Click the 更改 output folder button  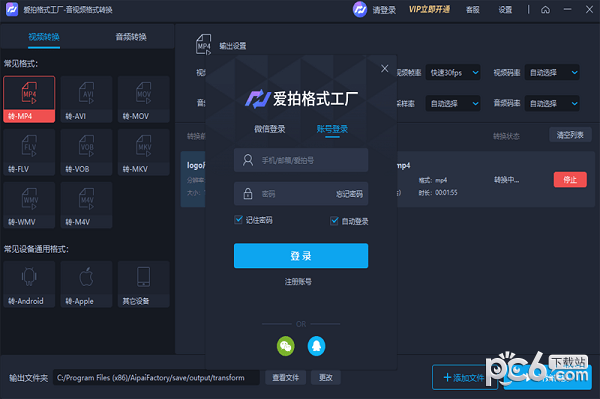[x=326, y=378]
